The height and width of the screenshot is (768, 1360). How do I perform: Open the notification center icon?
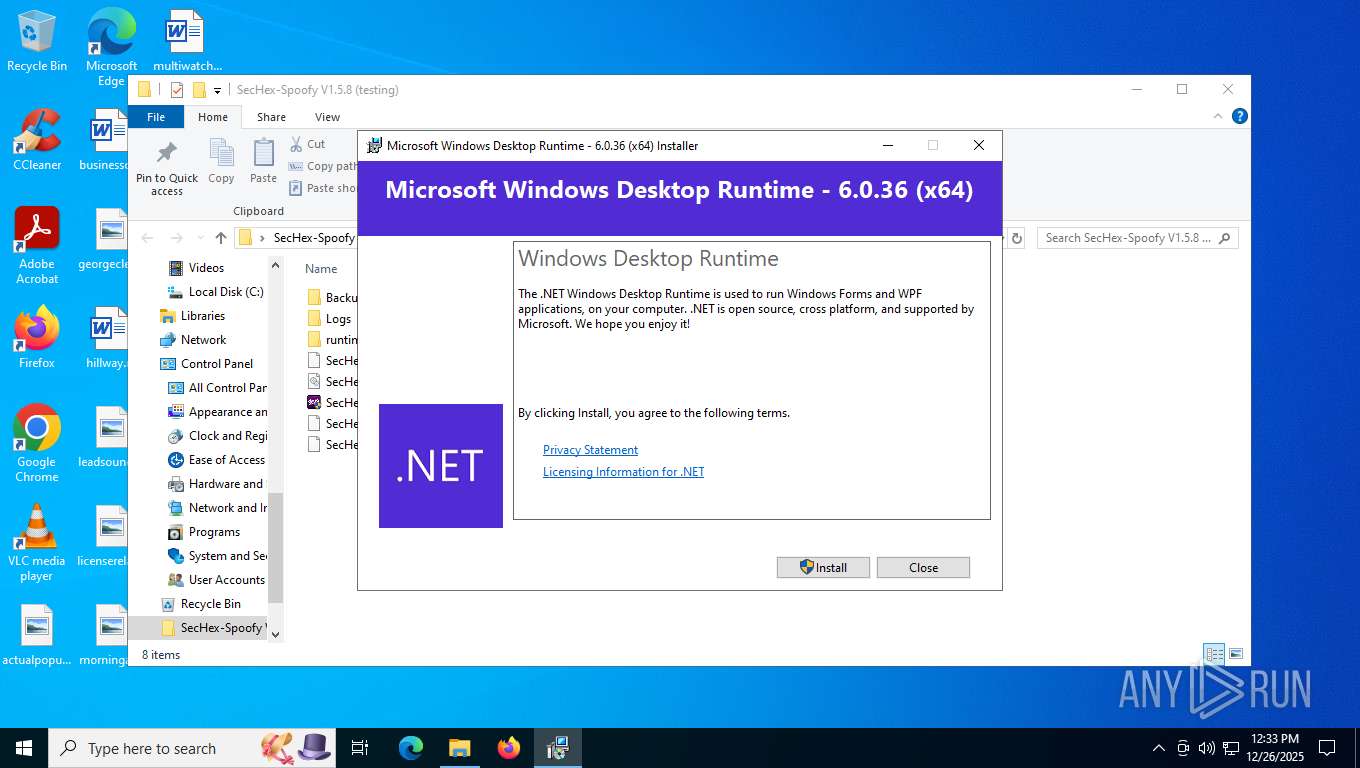click(x=1327, y=748)
